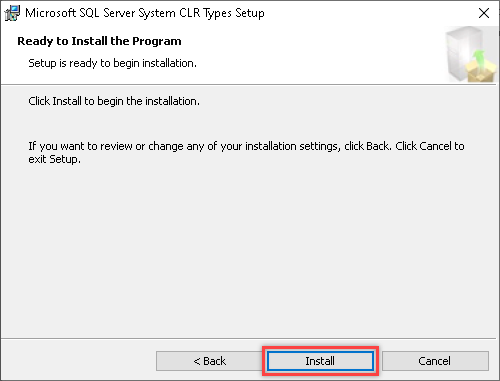Click the green arrow in the header graphic

(x=479, y=58)
